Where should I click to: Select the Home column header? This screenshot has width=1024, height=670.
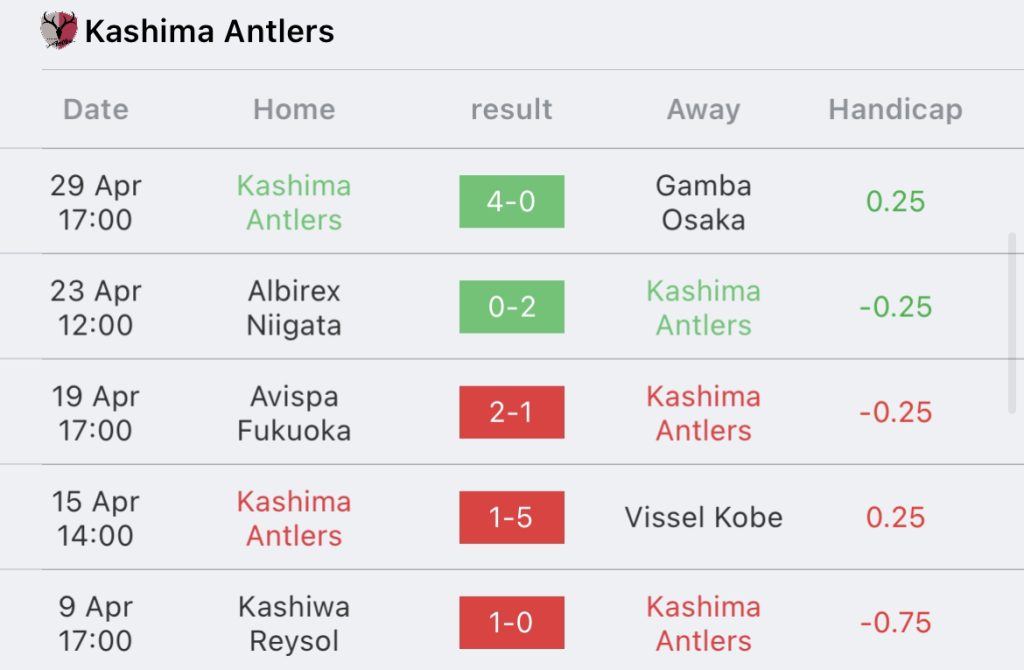[294, 109]
